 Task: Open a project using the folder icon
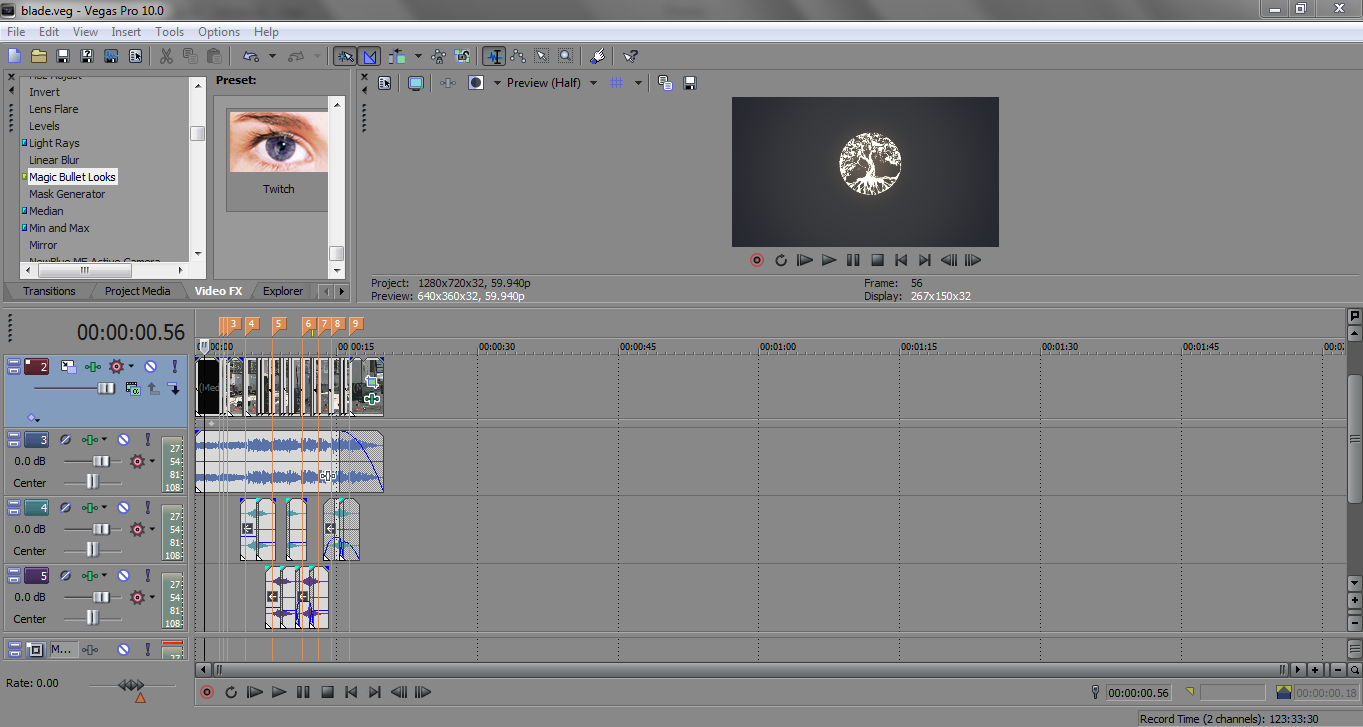pos(39,56)
